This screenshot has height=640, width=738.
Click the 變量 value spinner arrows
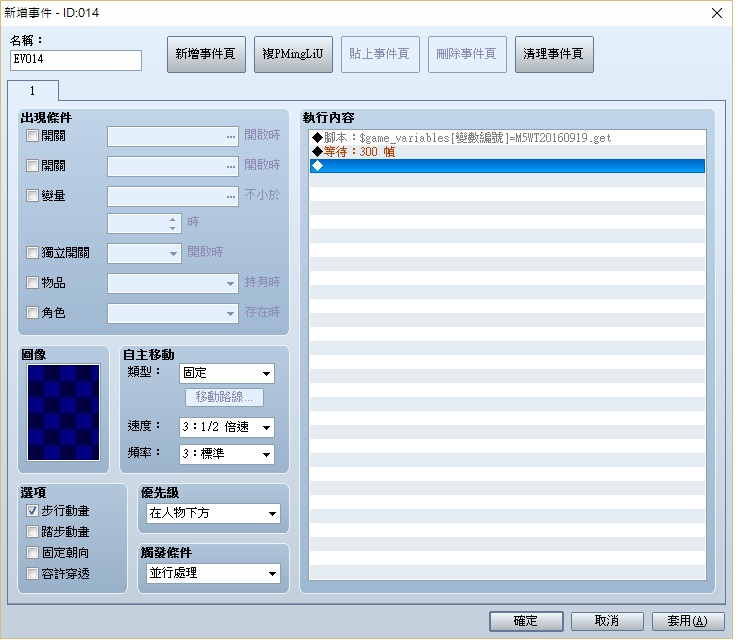[173, 224]
